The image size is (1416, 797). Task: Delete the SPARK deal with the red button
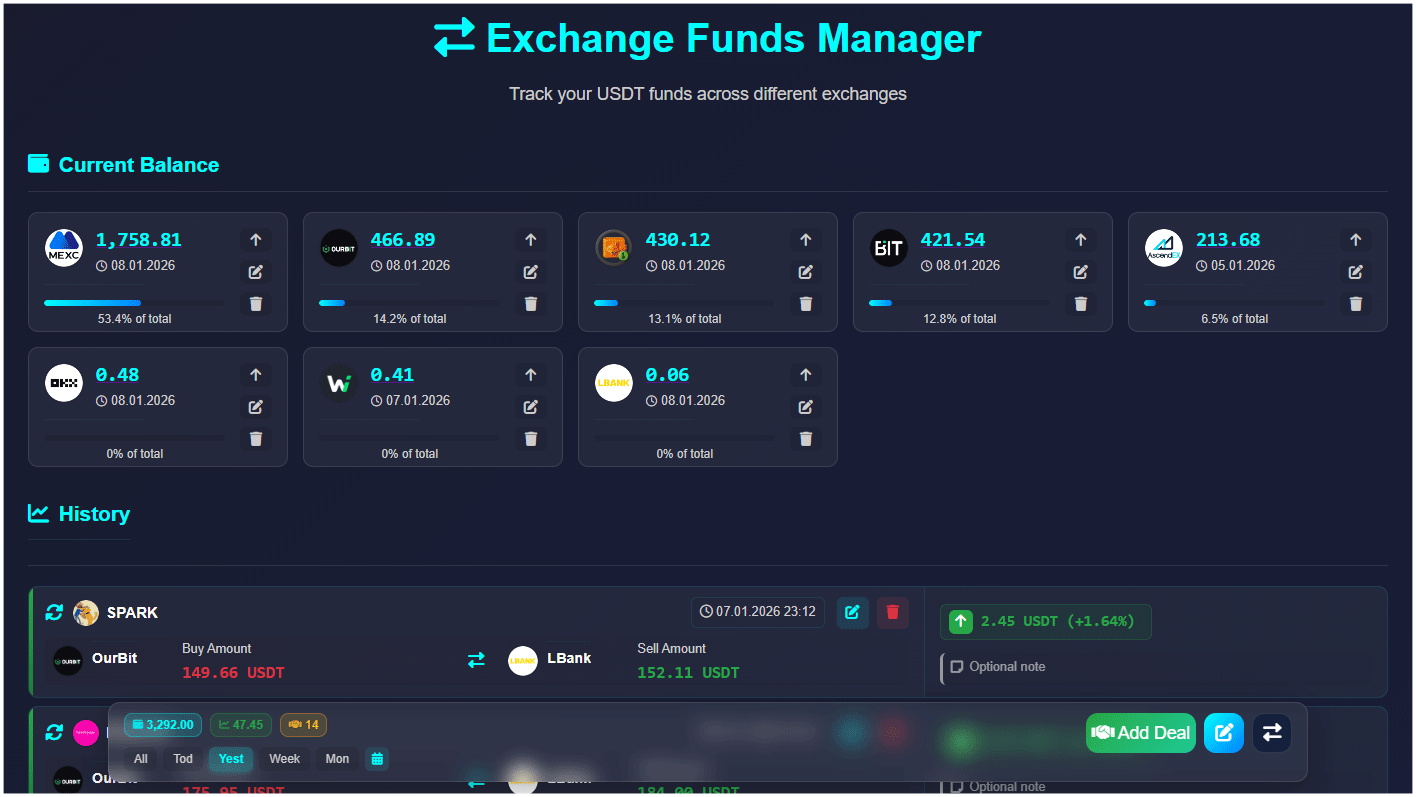892,612
